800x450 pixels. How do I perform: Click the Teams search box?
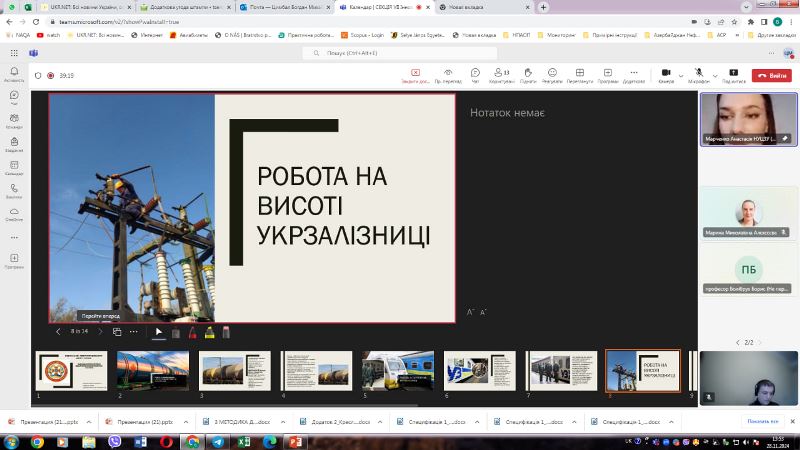tap(399, 53)
